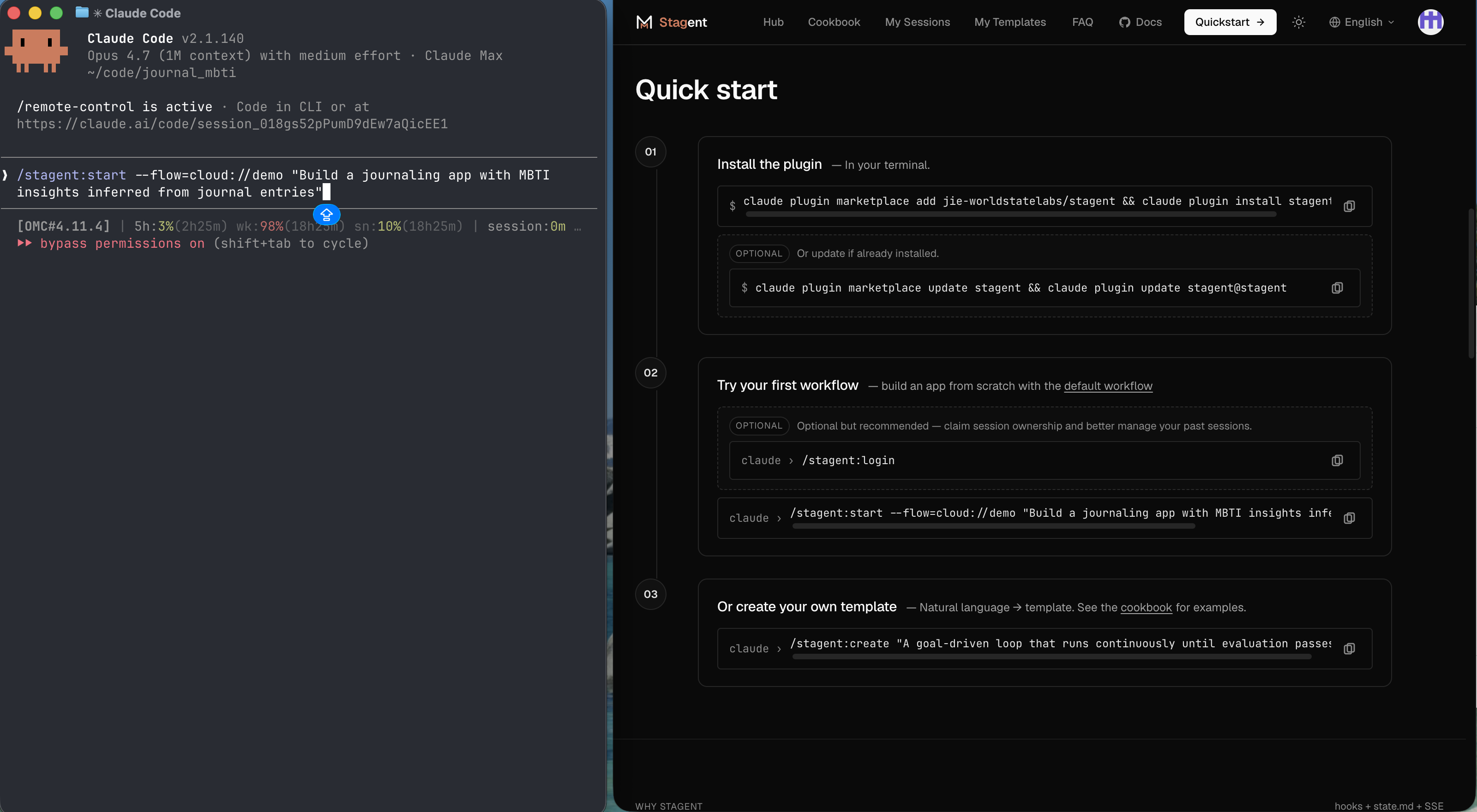
Task: Click the step 02 number badge
Action: click(650, 373)
